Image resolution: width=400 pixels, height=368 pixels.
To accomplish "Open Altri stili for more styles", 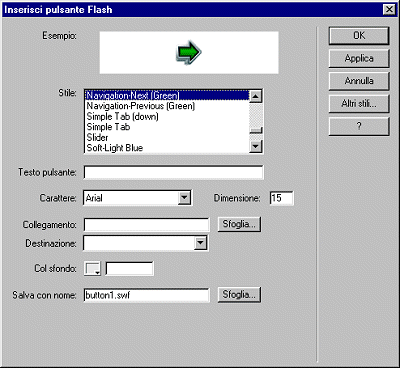I will click(359, 104).
